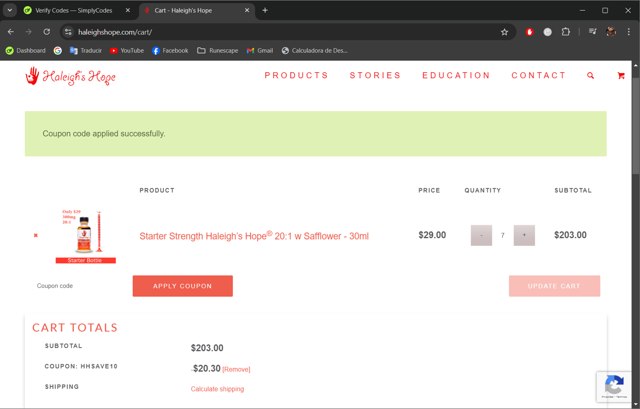
Task: Open the EDUCATION menu item
Action: pyautogui.click(x=456, y=75)
